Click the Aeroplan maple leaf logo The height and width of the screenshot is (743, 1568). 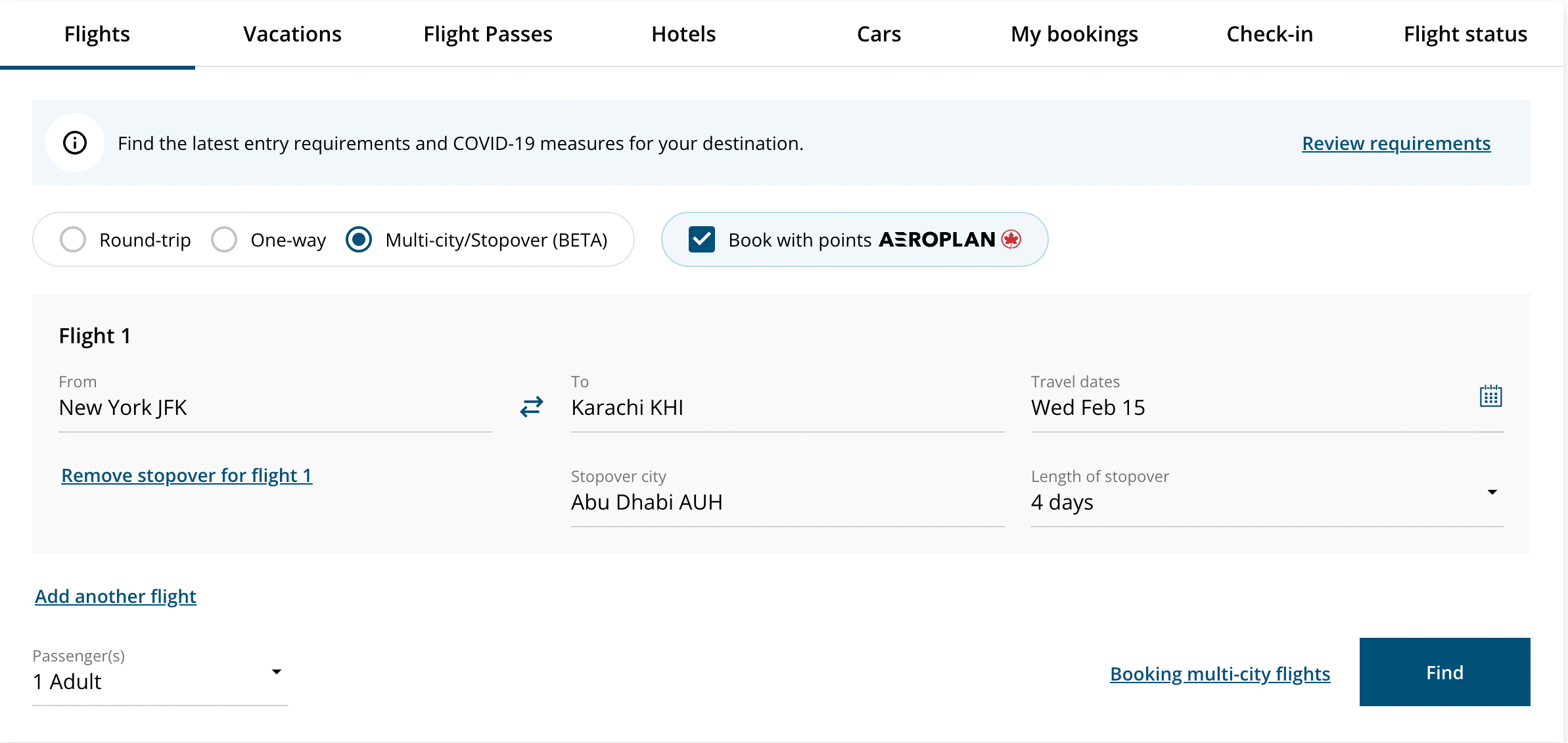coord(1011,239)
